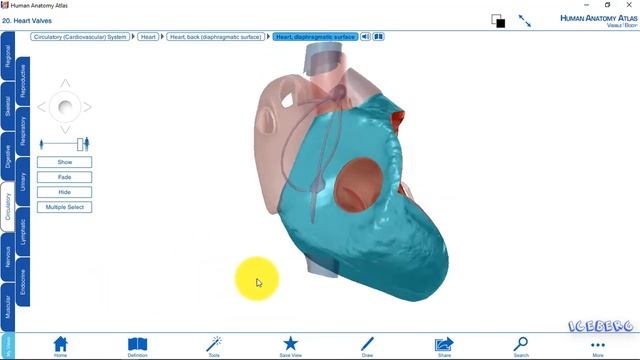Click the Multiple Select button

64,207
